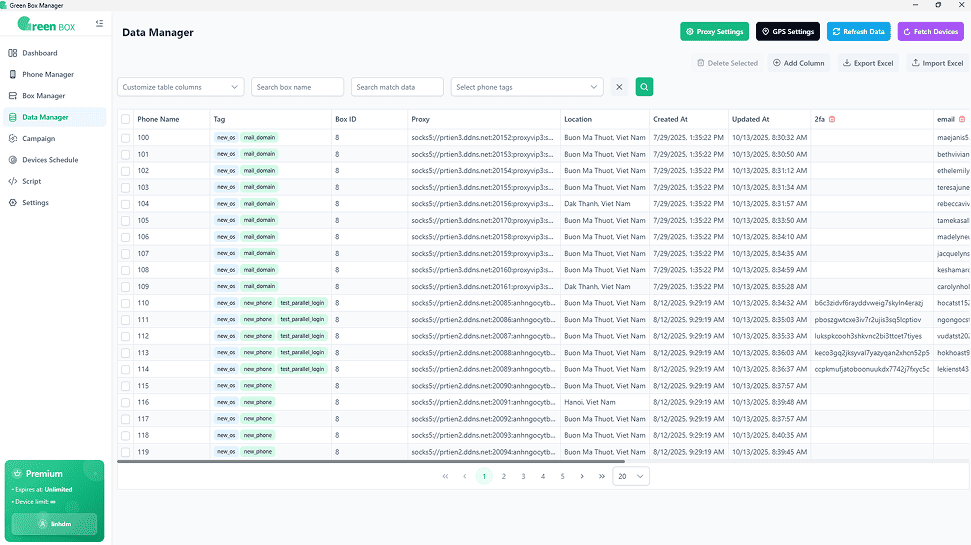Click Delete Selected
This screenshot has width=971, height=545.
tap(728, 63)
